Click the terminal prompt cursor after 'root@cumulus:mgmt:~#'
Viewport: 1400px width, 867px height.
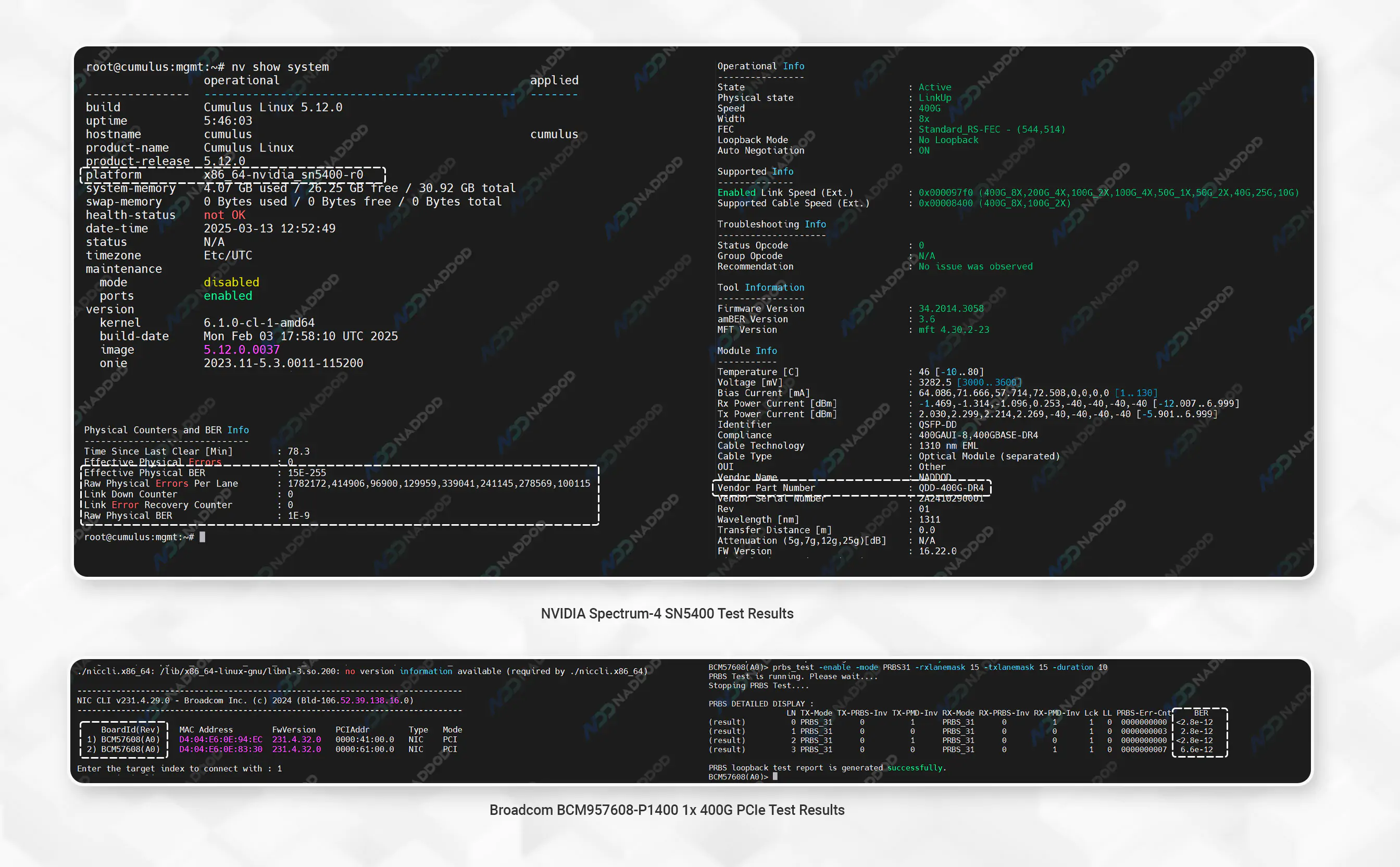tap(202, 537)
